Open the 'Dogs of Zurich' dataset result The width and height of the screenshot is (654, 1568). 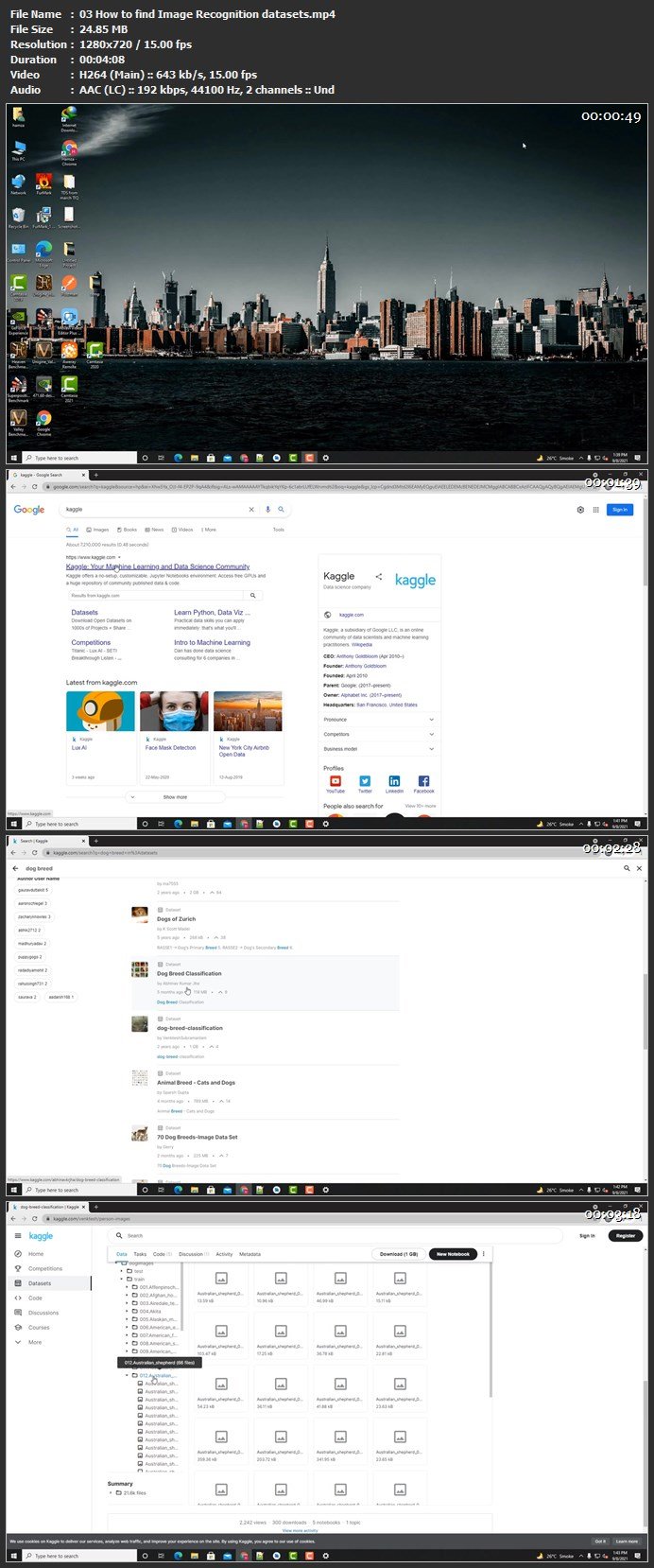tap(177, 919)
